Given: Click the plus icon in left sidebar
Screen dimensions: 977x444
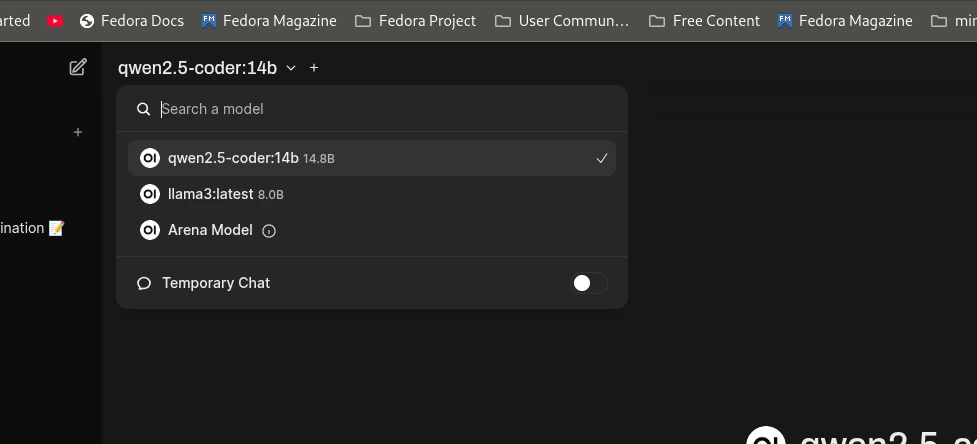Looking at the screenshot, I should [78, 132].
